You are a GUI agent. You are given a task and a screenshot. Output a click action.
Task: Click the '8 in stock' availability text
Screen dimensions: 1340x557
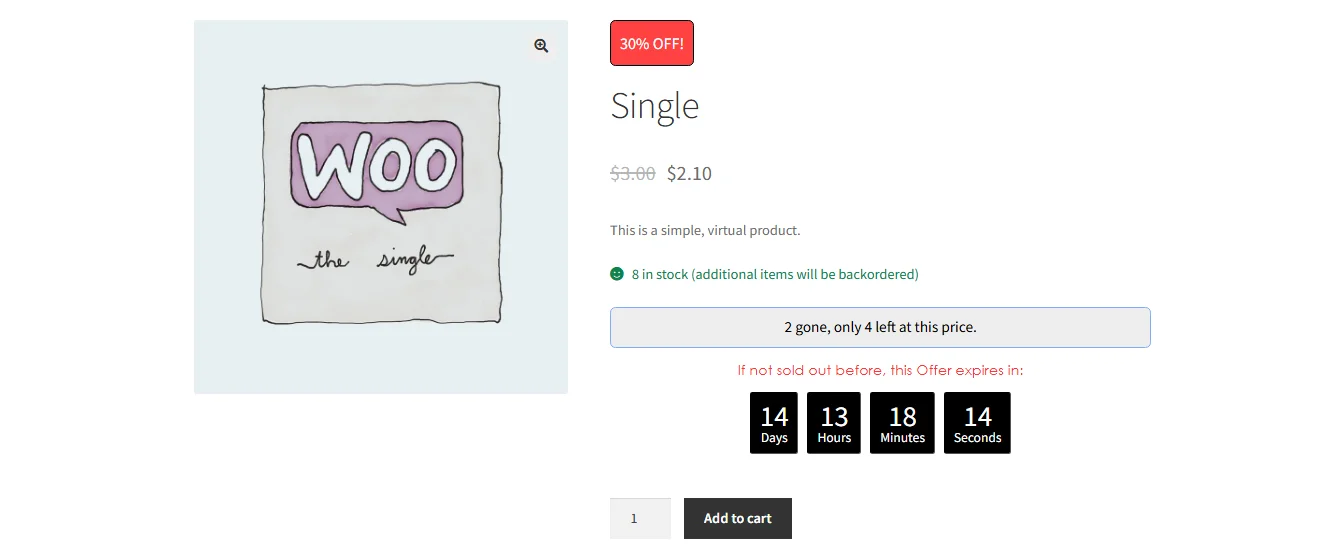coord(659,274)
